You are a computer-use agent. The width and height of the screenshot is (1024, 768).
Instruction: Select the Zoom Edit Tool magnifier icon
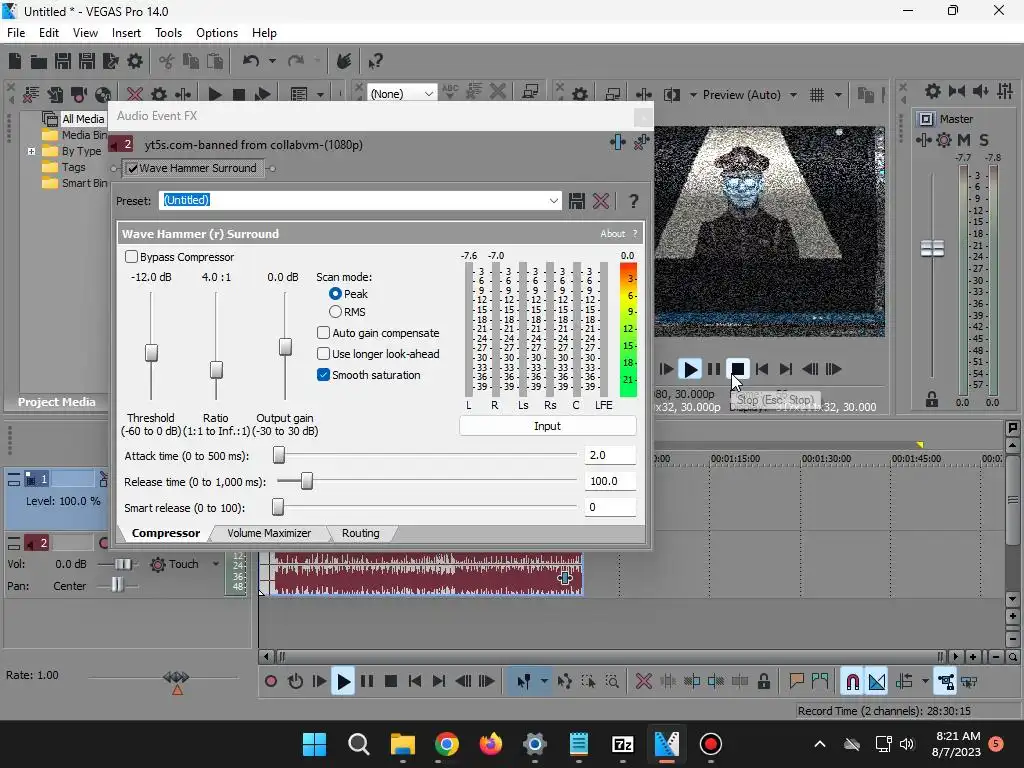coord(612,682)
